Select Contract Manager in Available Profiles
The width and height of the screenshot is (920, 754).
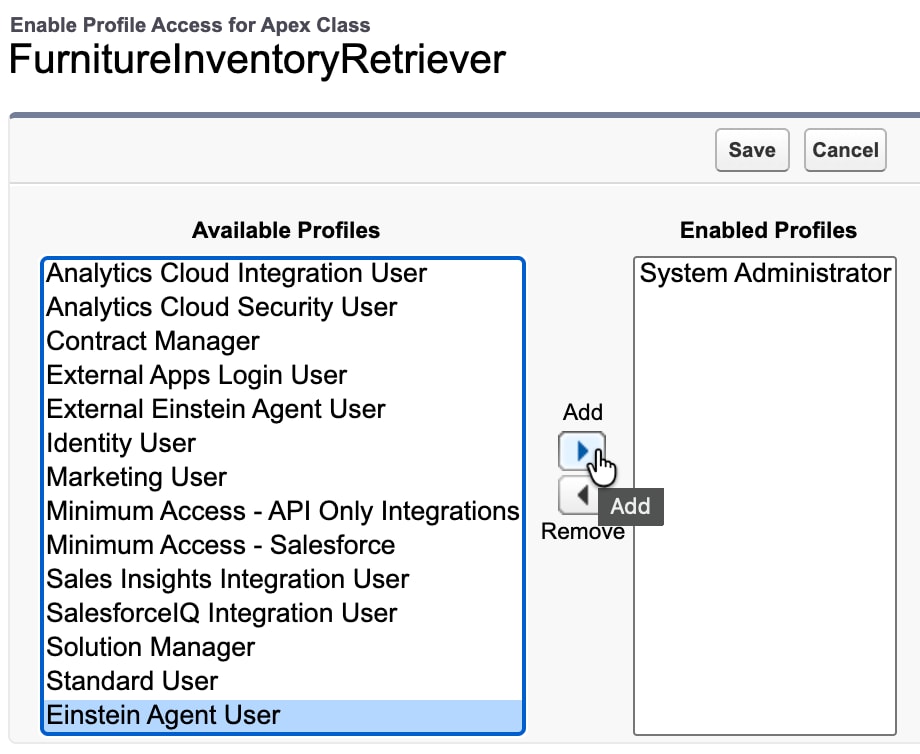click(x=283, y=342)
